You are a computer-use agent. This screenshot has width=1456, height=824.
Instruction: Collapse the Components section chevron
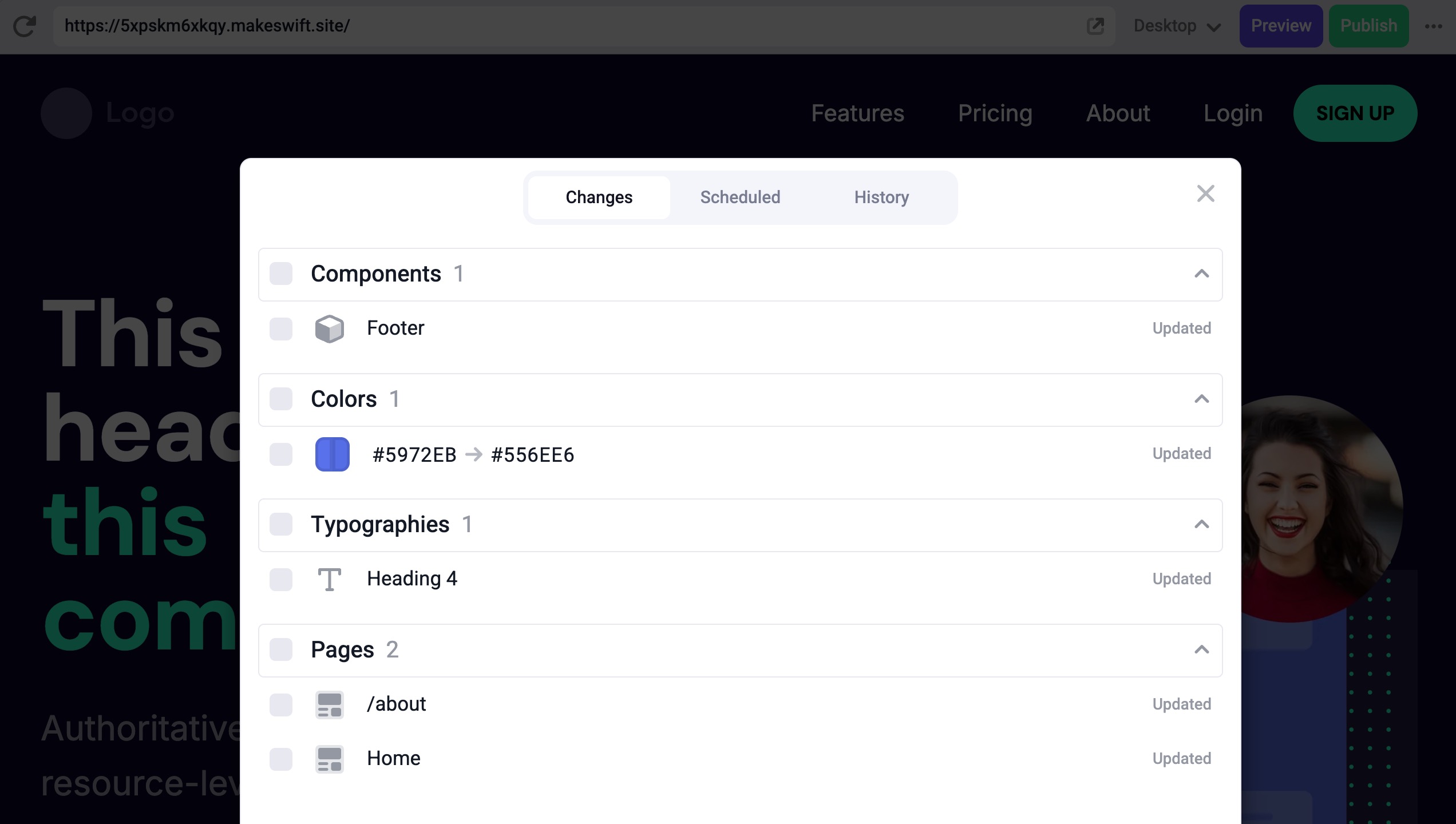pos(1201,274)
